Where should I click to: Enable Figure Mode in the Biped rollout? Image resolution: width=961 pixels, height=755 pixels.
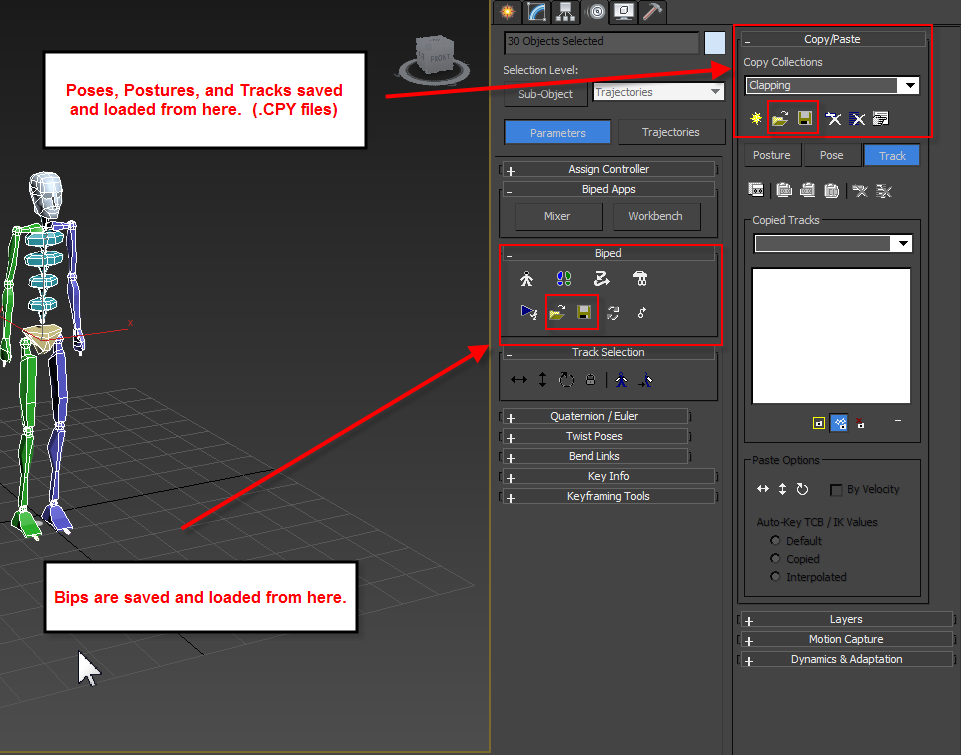pos(526,279)
